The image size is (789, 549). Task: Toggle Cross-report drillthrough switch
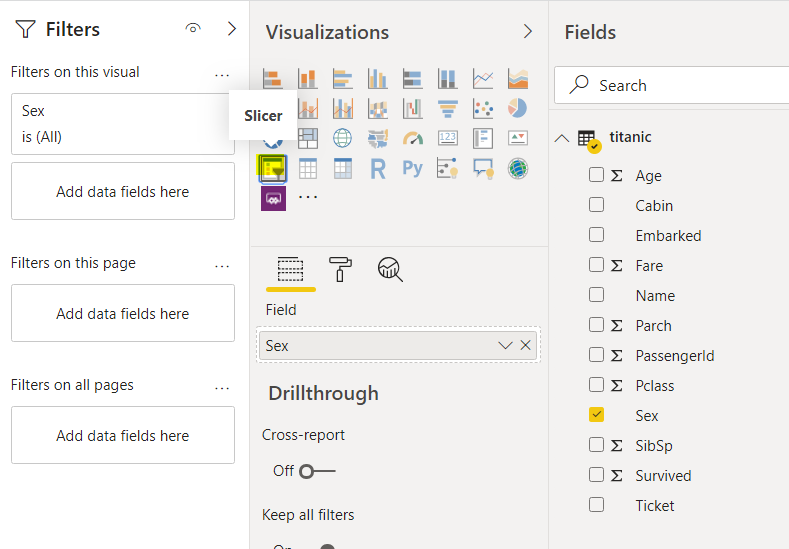click(317, 471)
